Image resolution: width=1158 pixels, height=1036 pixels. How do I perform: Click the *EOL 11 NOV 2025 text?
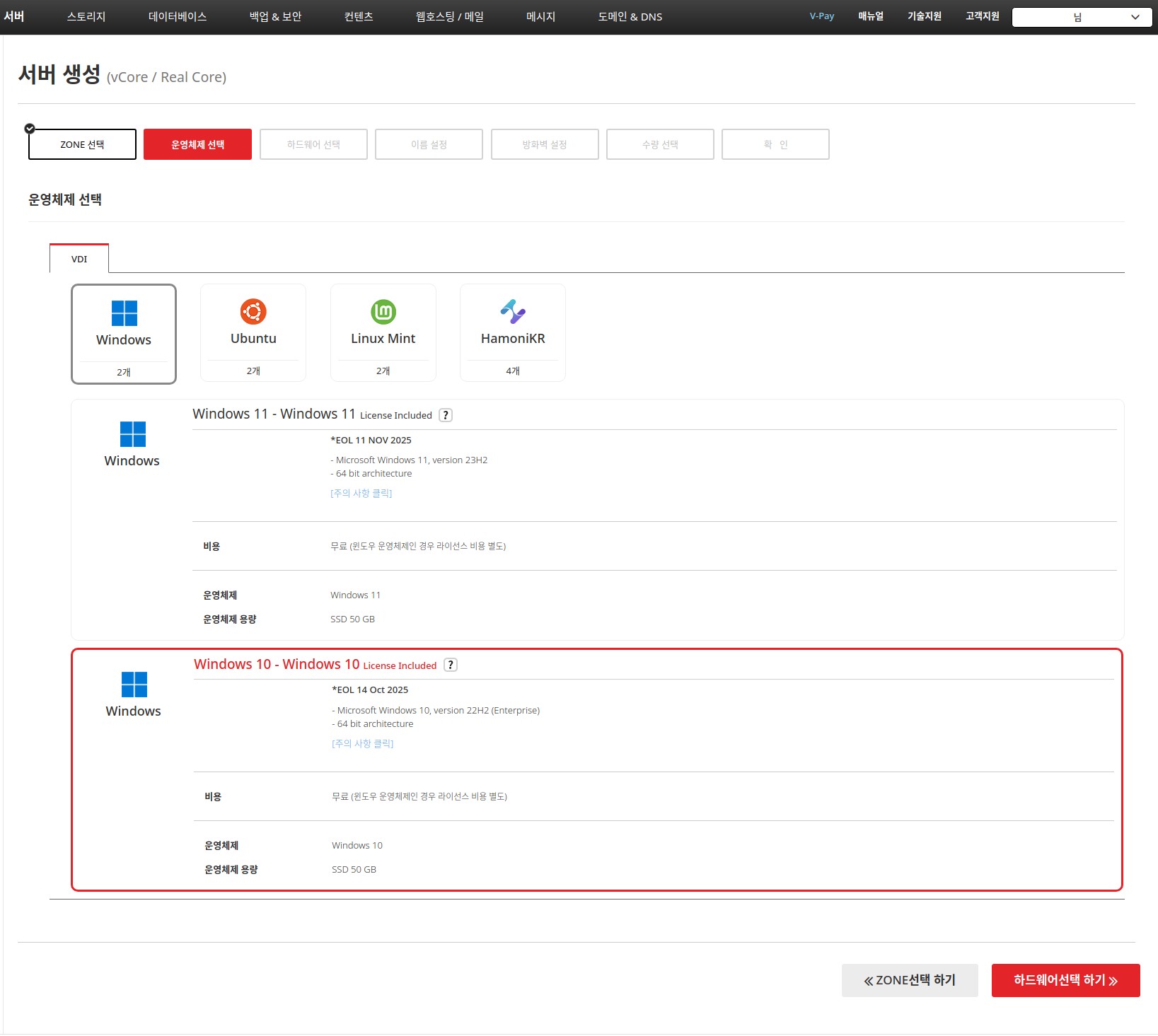(x=371, y=440)
